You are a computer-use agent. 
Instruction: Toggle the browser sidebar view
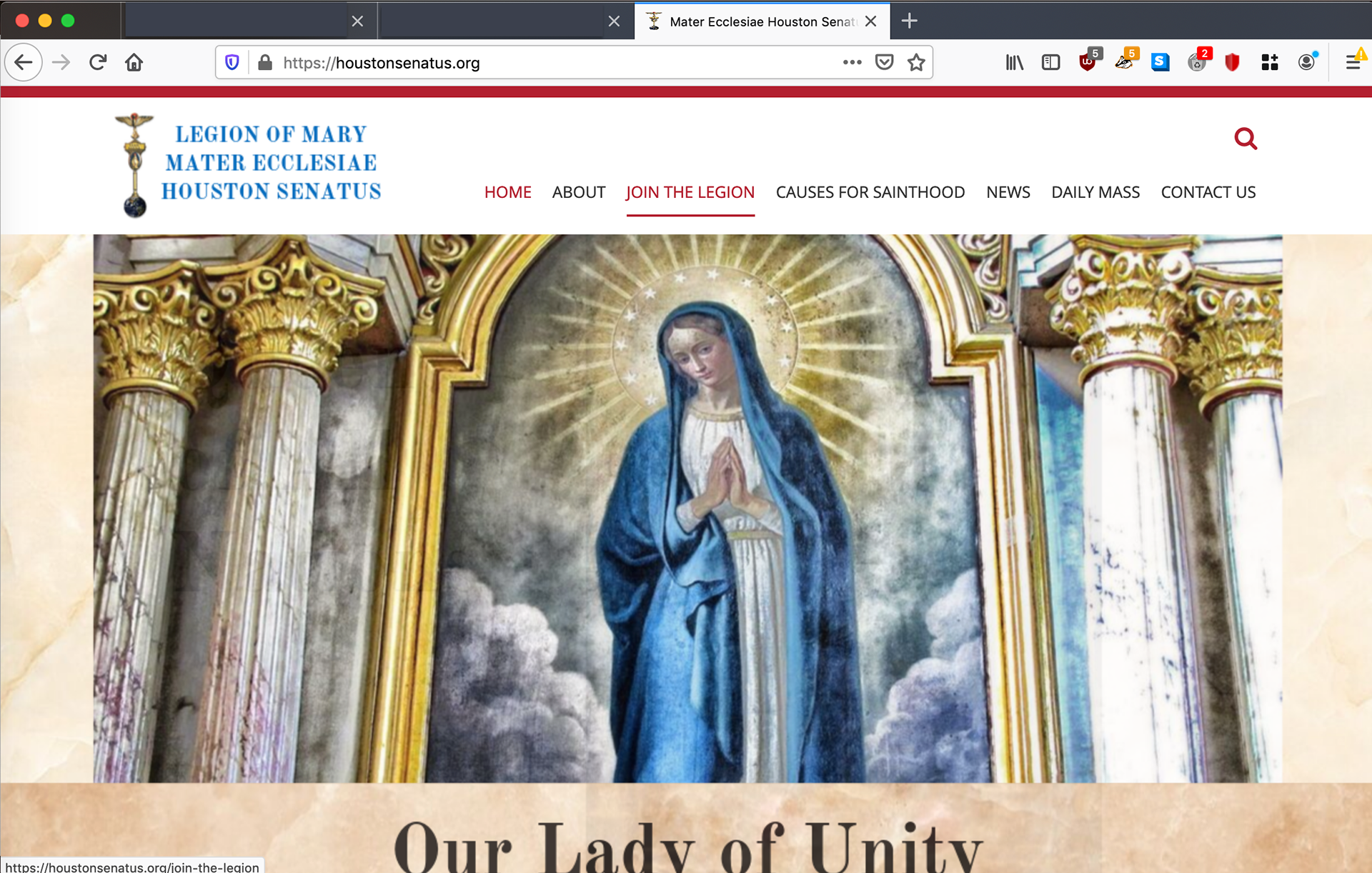coord(1050,63)
